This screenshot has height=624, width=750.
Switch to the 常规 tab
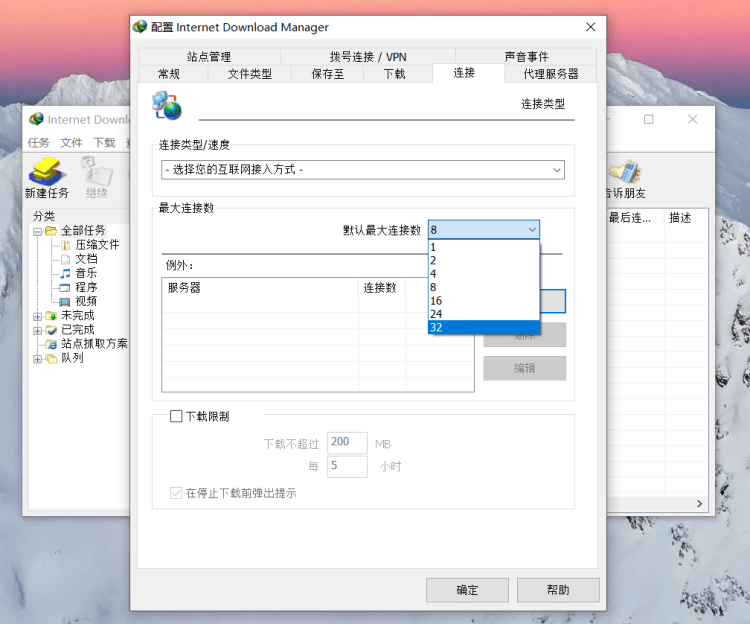pos(168,74)
